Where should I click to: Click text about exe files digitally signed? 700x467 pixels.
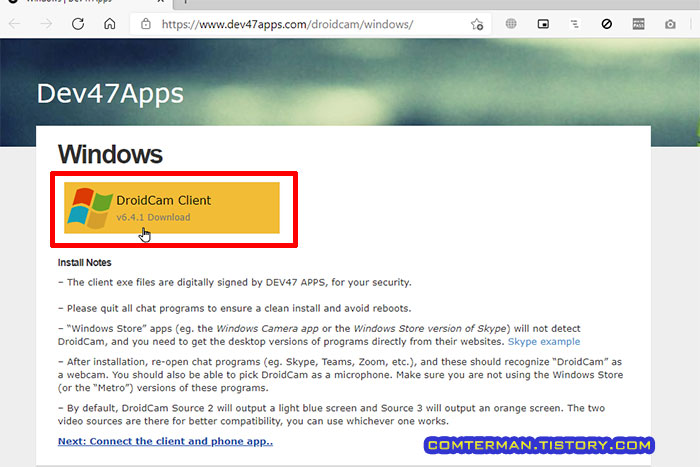(235, 283)
